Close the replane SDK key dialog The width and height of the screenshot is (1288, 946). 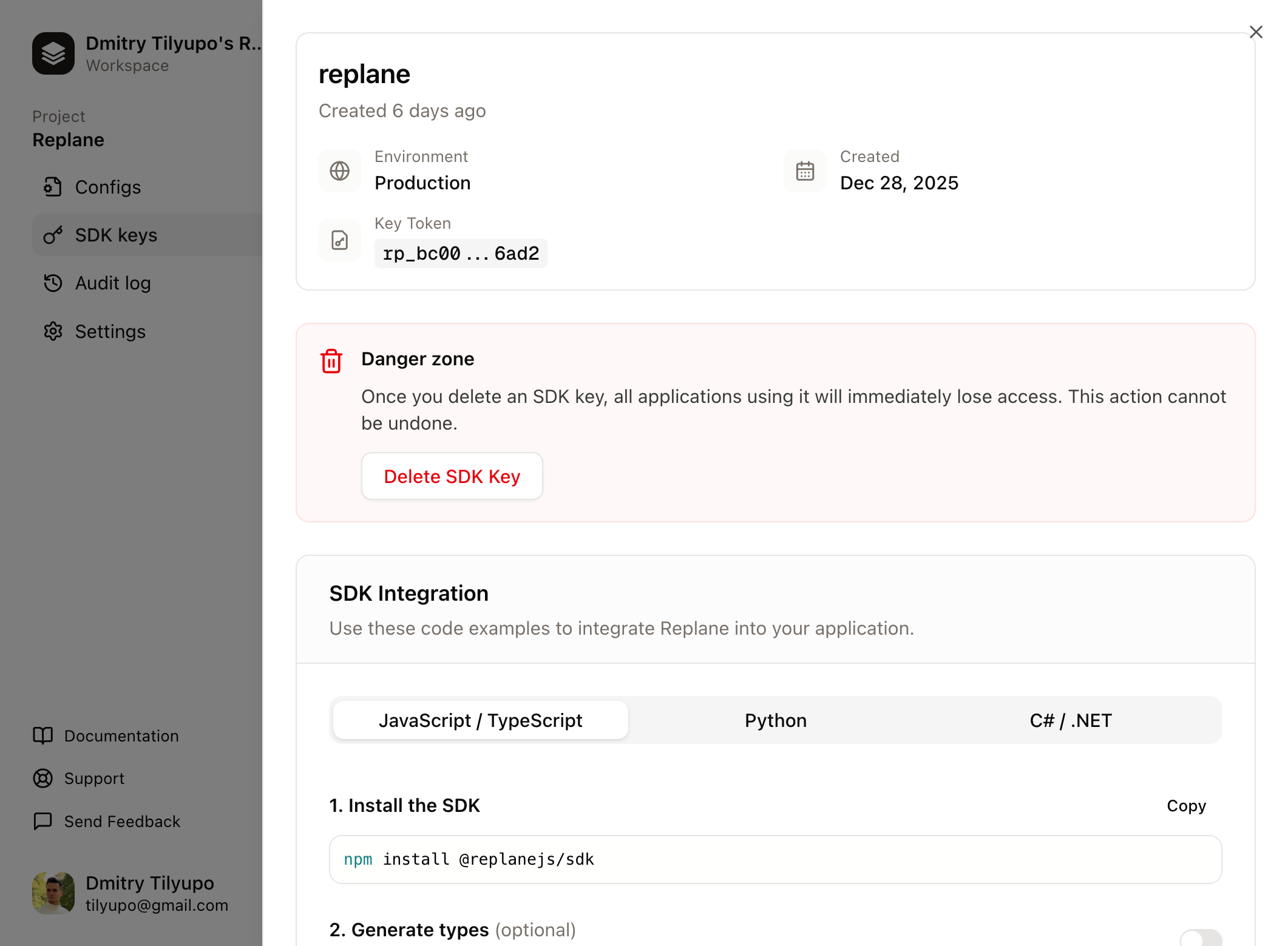[x=1256, y=32]
